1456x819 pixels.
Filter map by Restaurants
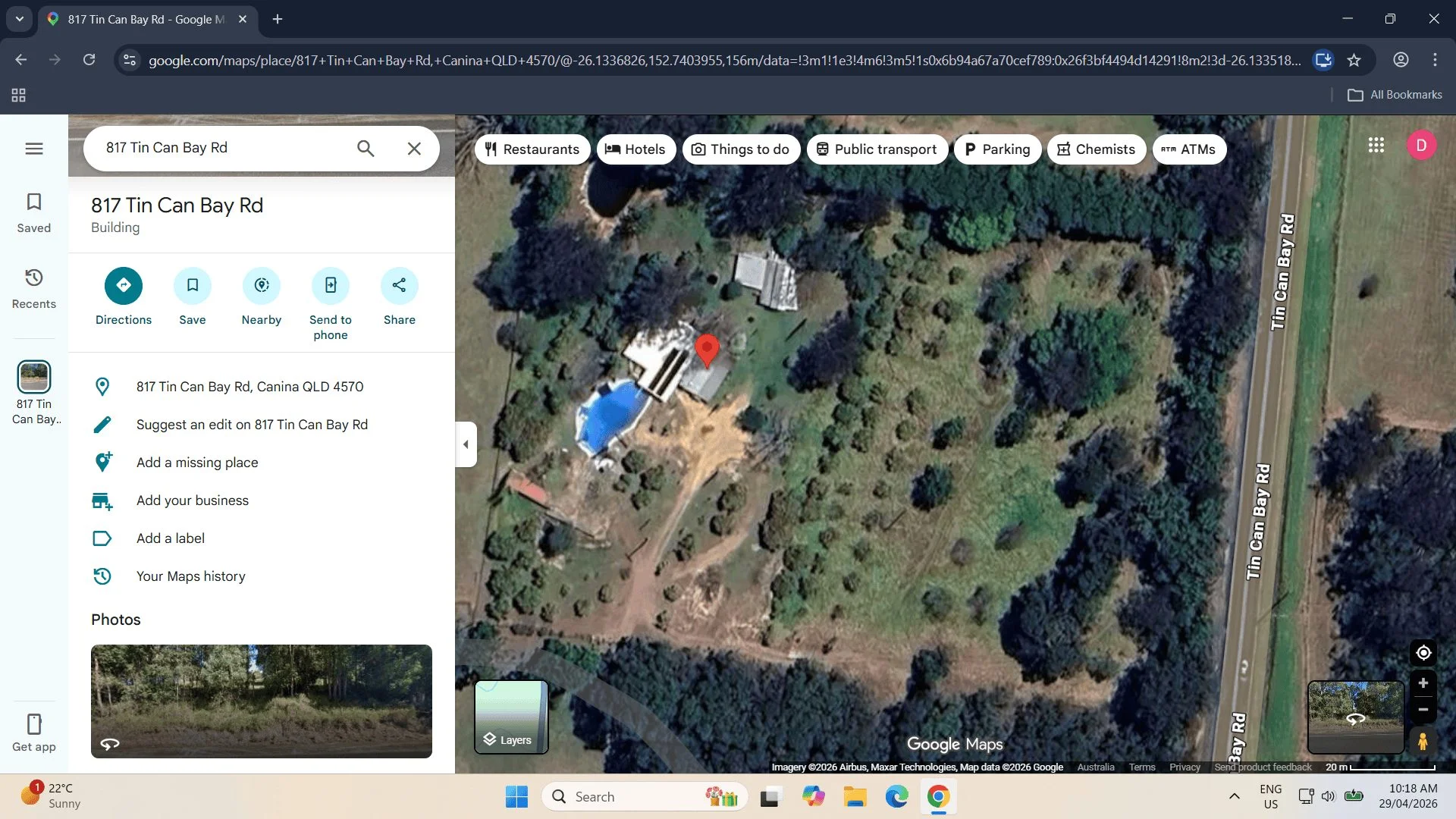[532, 149]
